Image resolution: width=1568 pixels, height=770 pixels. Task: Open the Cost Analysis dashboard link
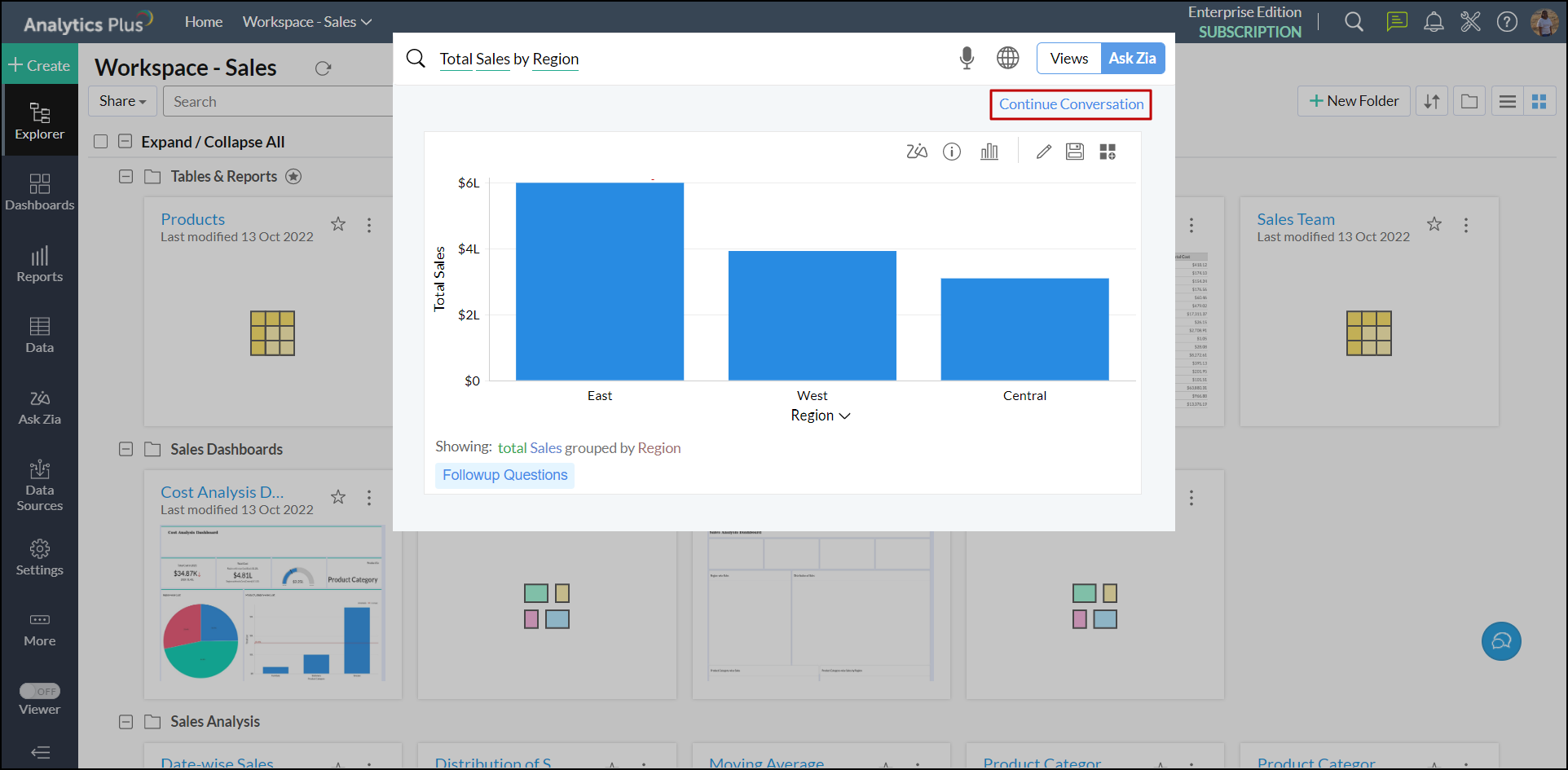(x=222, y=492)
